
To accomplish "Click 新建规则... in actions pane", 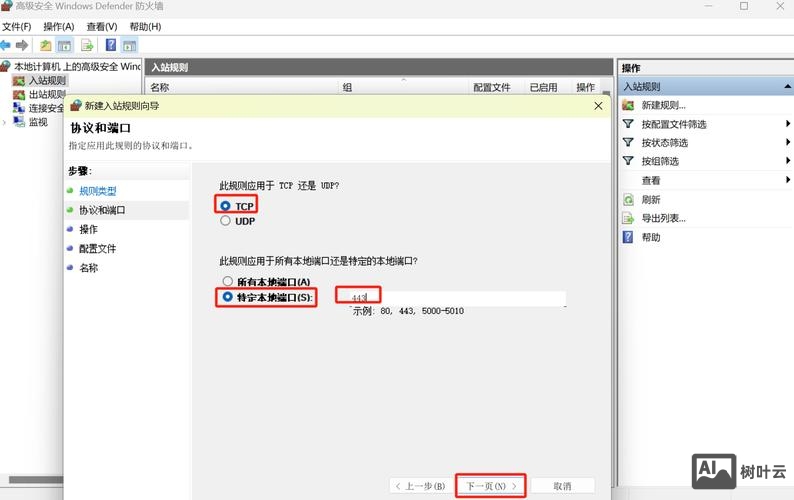I will coord(663,105).
